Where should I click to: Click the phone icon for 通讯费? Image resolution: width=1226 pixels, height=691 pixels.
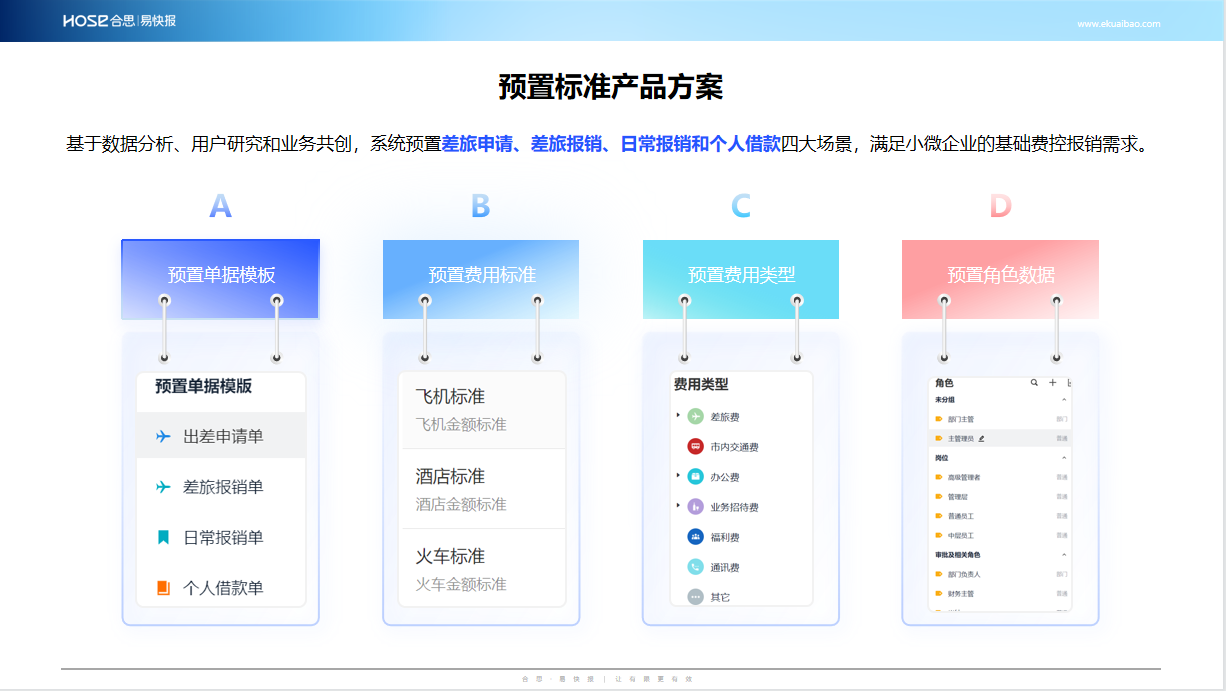pos(696,567)
